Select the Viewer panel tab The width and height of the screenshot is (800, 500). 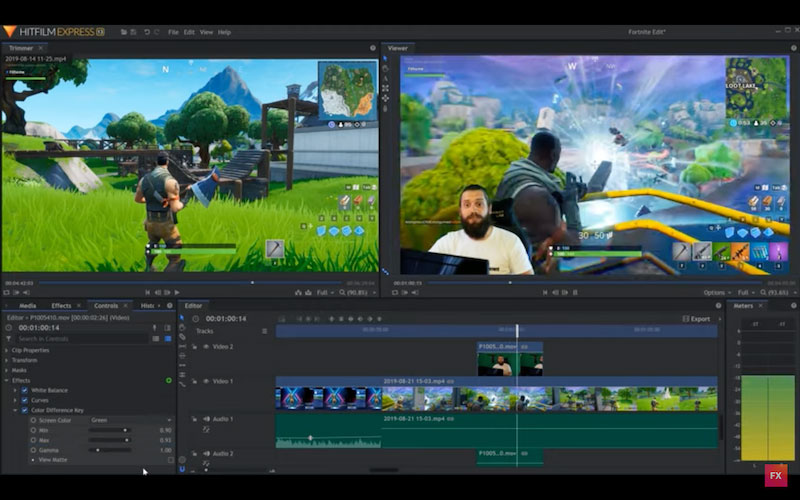pyautogui.click(x=397, y=48)
